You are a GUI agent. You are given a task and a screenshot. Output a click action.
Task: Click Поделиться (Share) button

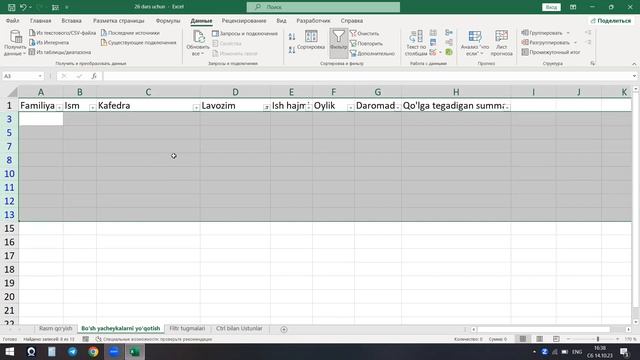[611, 20]
